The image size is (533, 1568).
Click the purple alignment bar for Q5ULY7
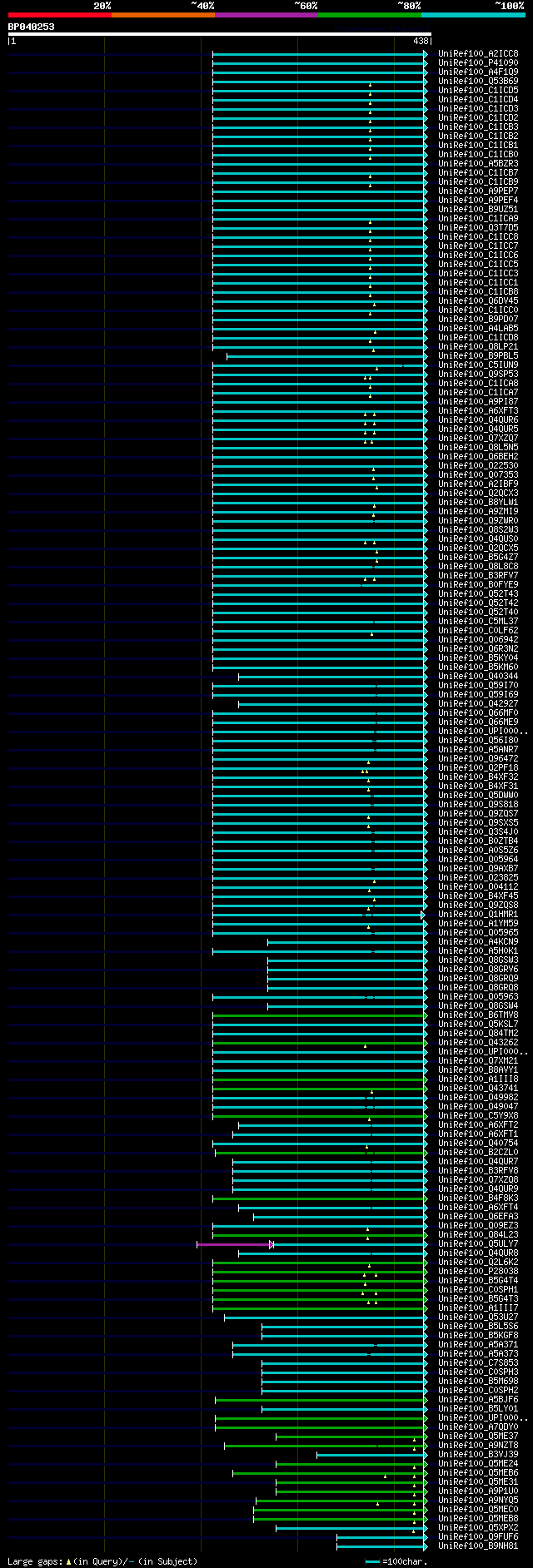235,1244
